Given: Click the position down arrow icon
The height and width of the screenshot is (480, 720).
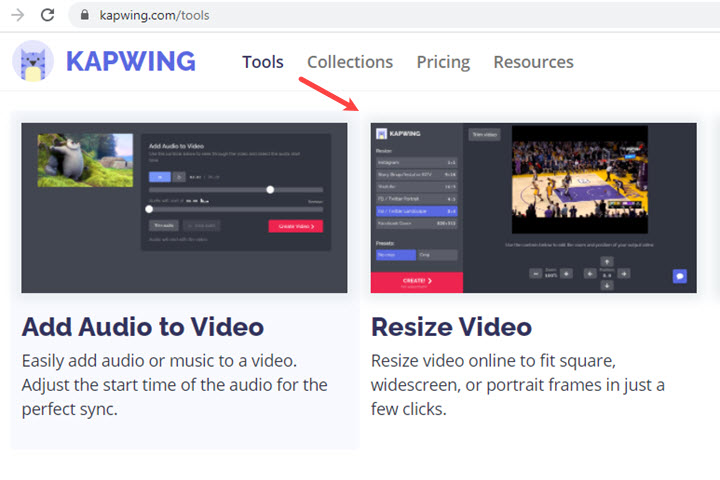Looking at the screenshot, I should point(607,286).
